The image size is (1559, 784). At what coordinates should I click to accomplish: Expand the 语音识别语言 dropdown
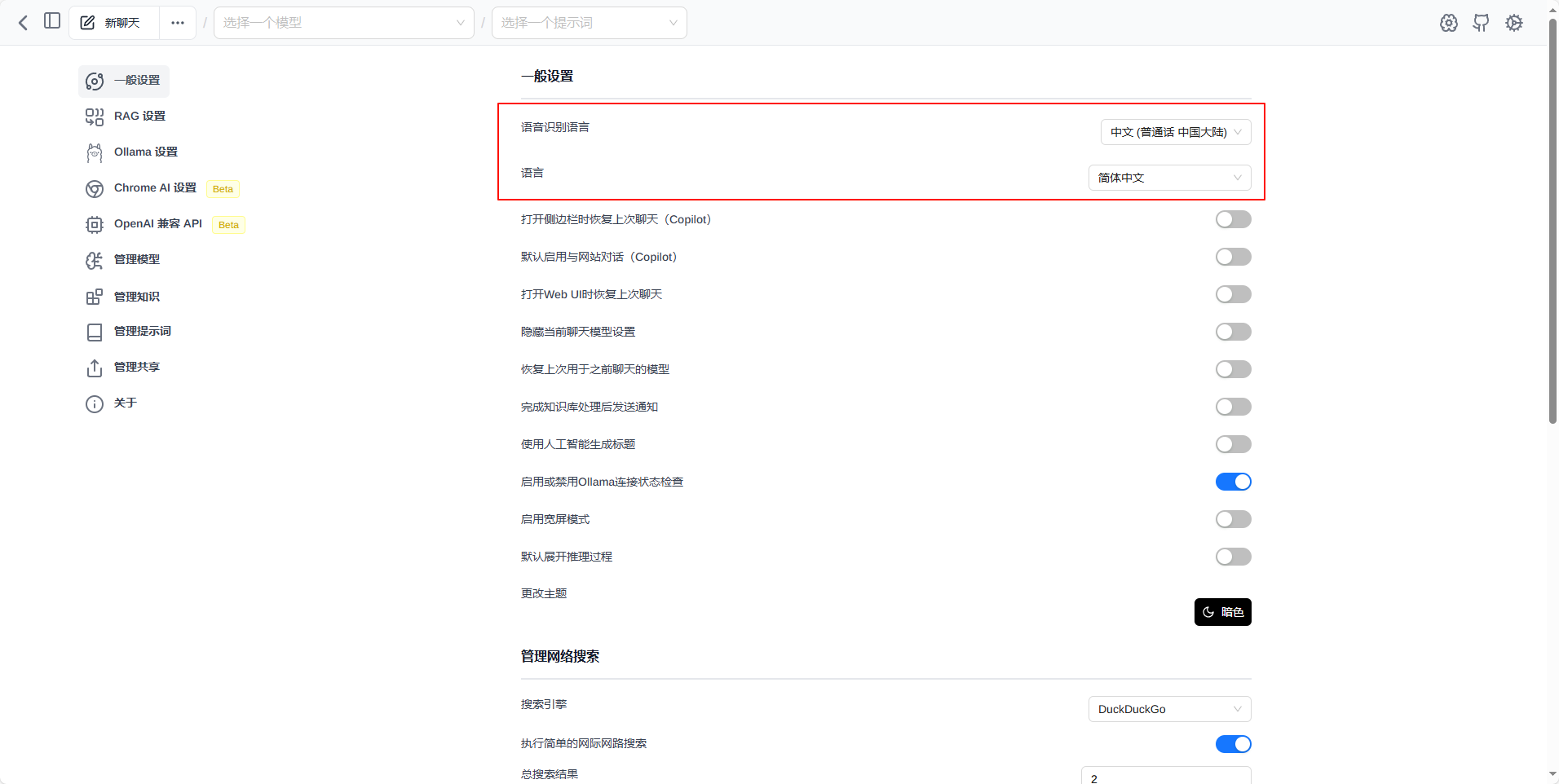(1175, 132)
